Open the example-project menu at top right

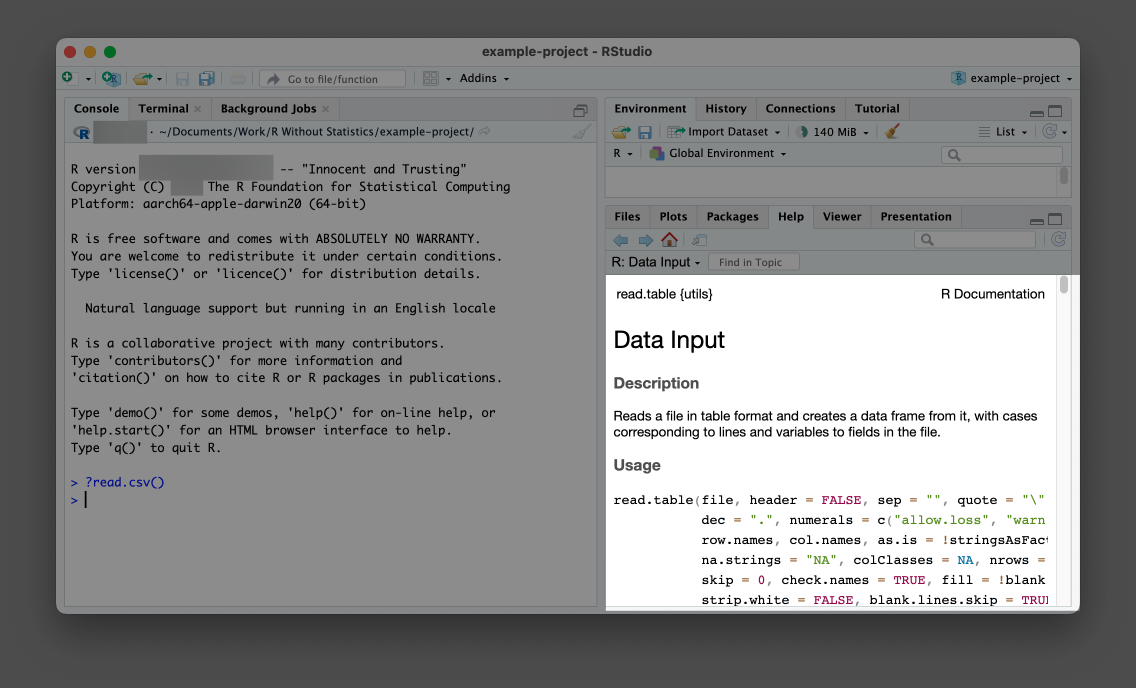[1013, 77]
